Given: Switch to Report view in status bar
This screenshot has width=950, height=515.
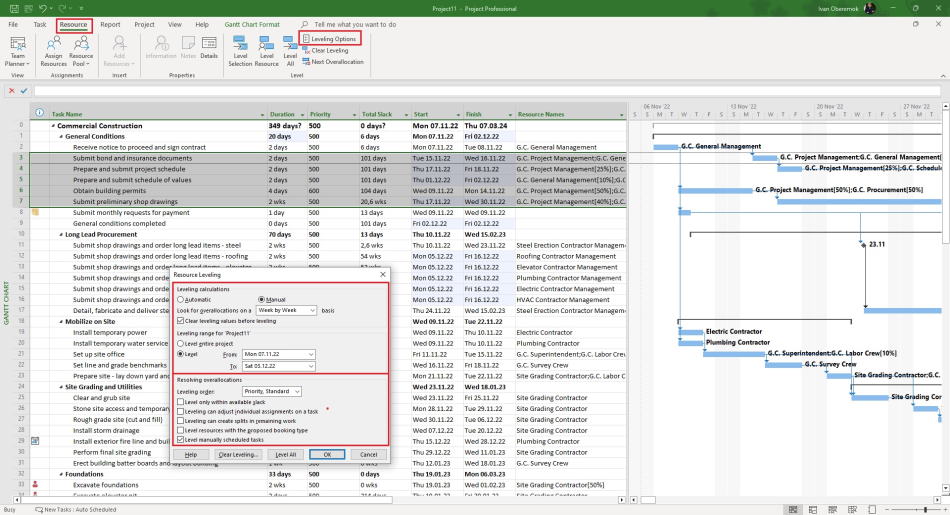Looking at the screenshot, I should pyautogui.click(x=872, y=510).
